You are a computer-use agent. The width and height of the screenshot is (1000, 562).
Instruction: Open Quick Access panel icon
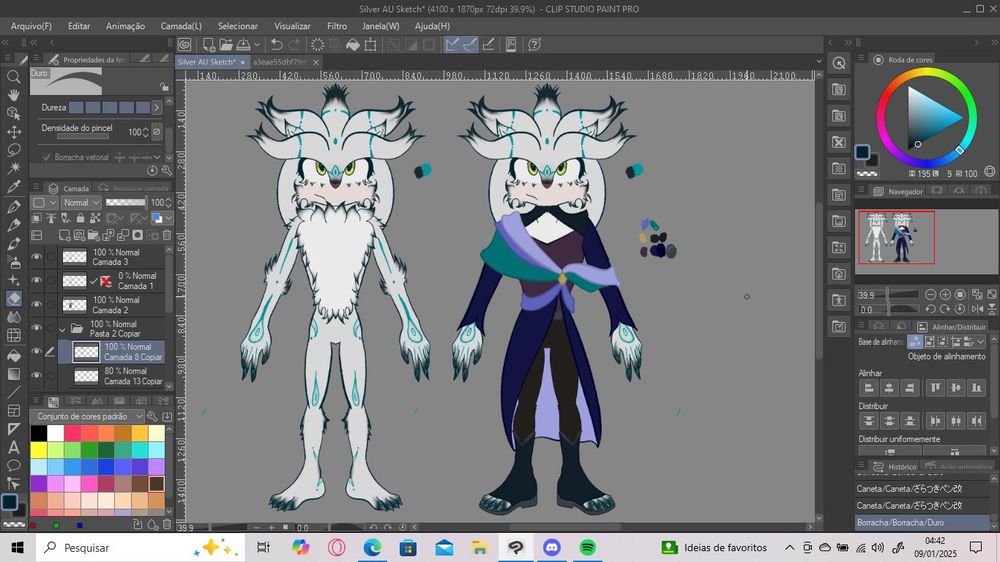(839, 63)
